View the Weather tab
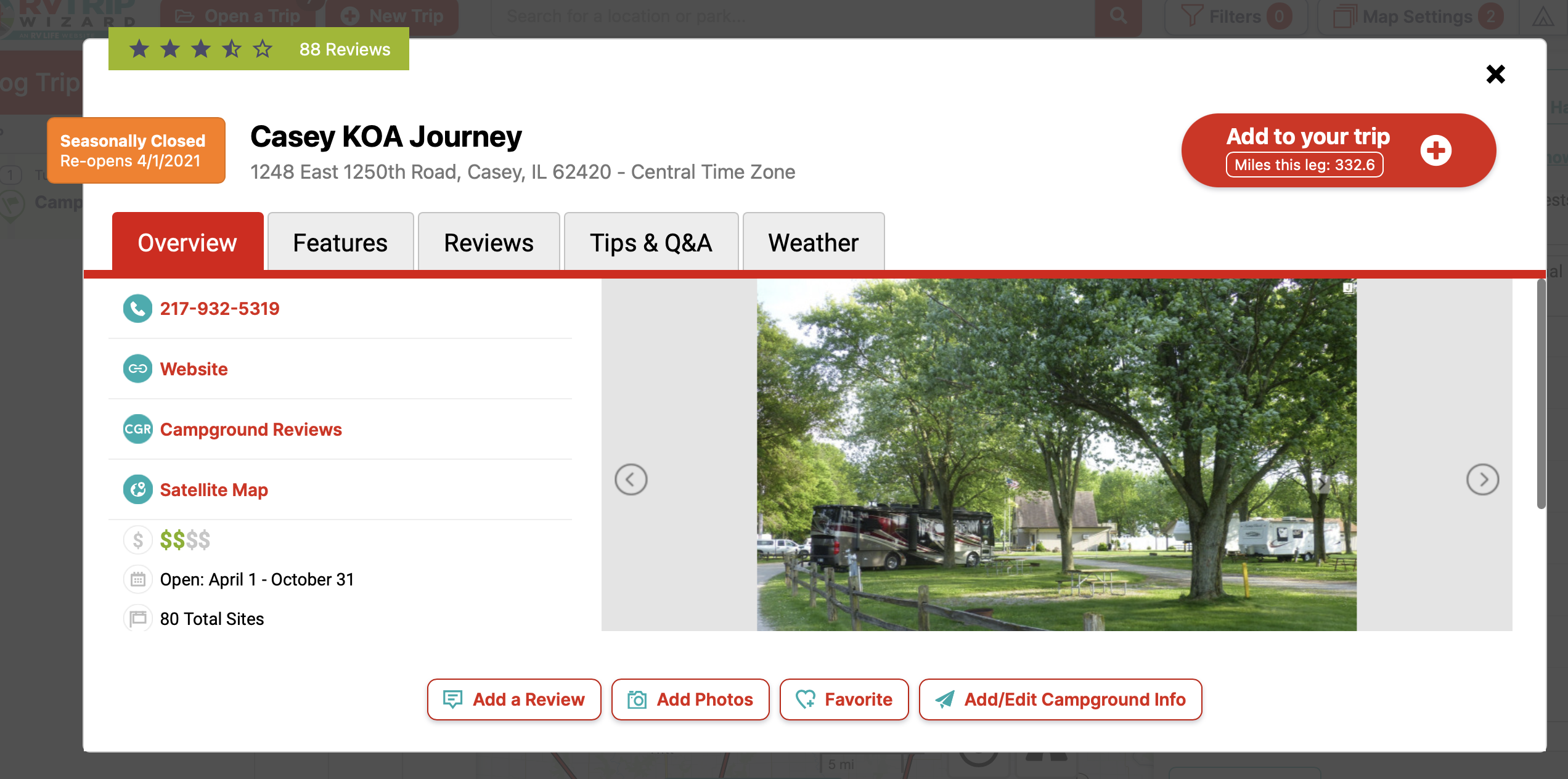Viewport: 1568px width, 779px height. pos(813,243)
